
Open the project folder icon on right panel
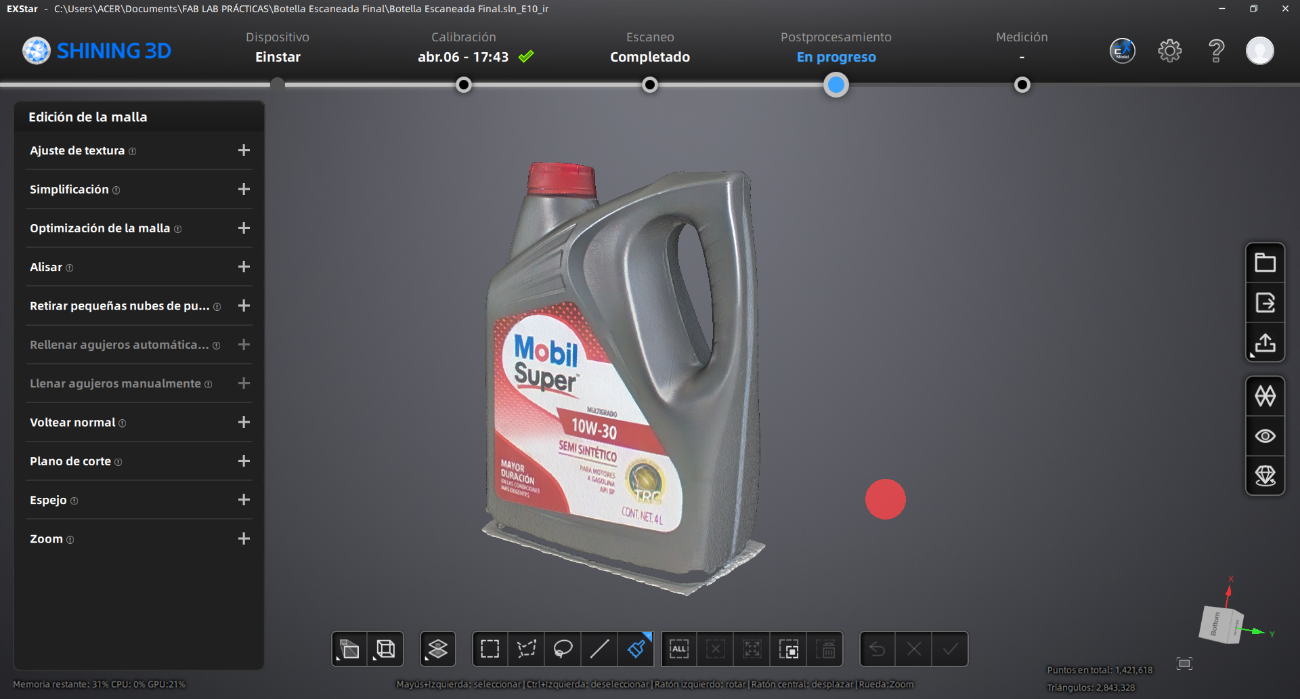1265,263
